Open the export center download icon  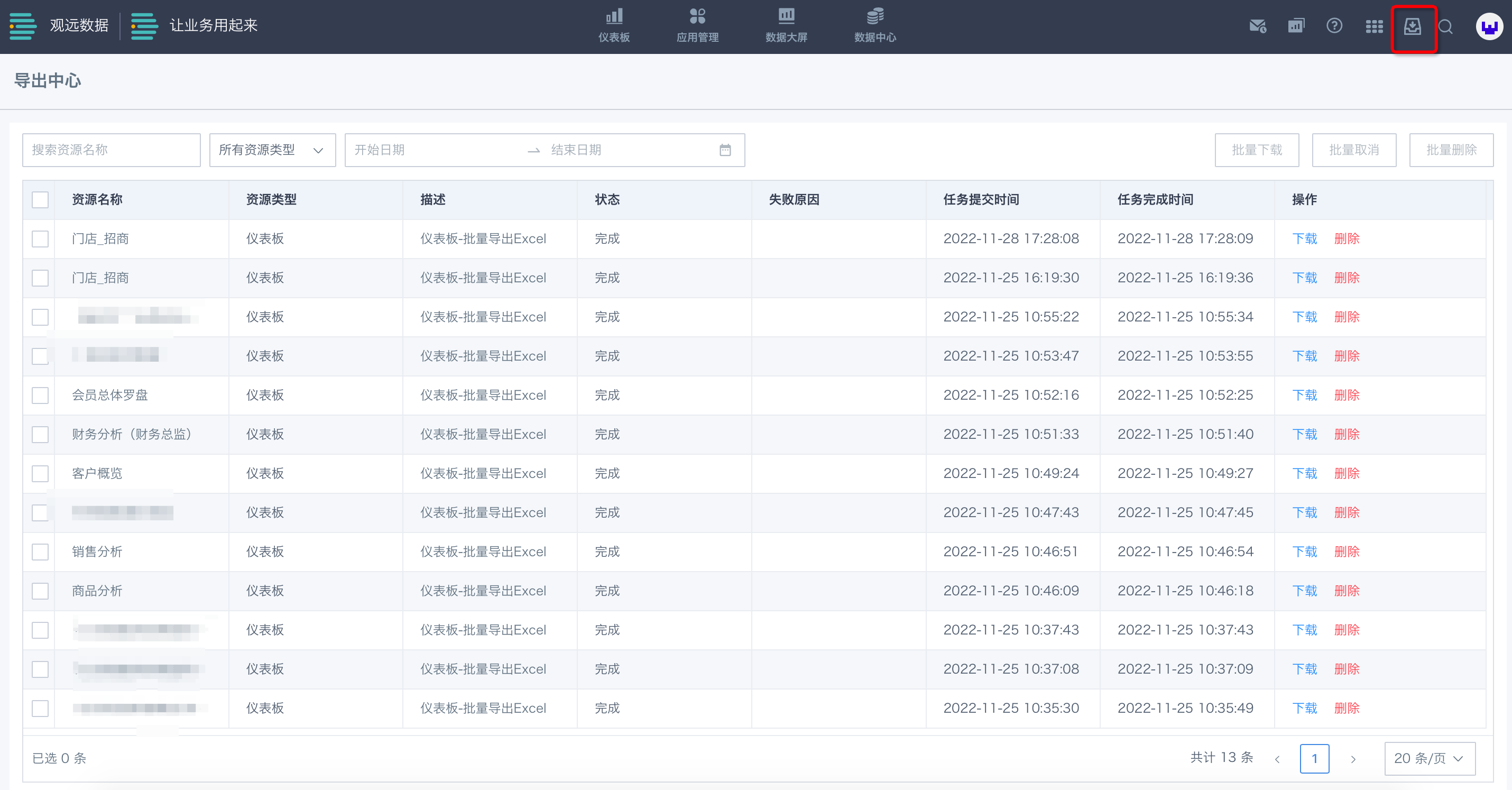tap(1412, 26)
